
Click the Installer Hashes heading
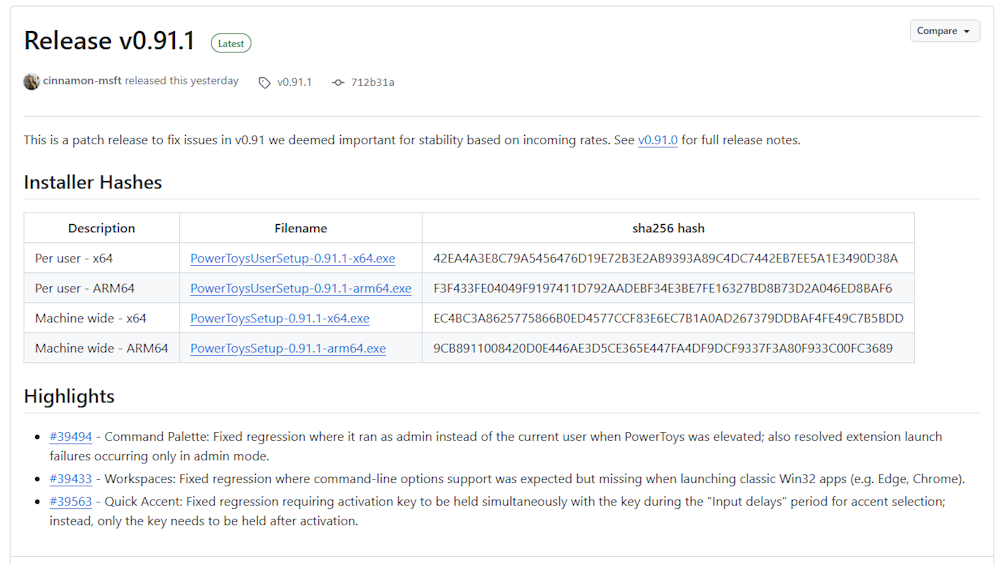(92, 182)
